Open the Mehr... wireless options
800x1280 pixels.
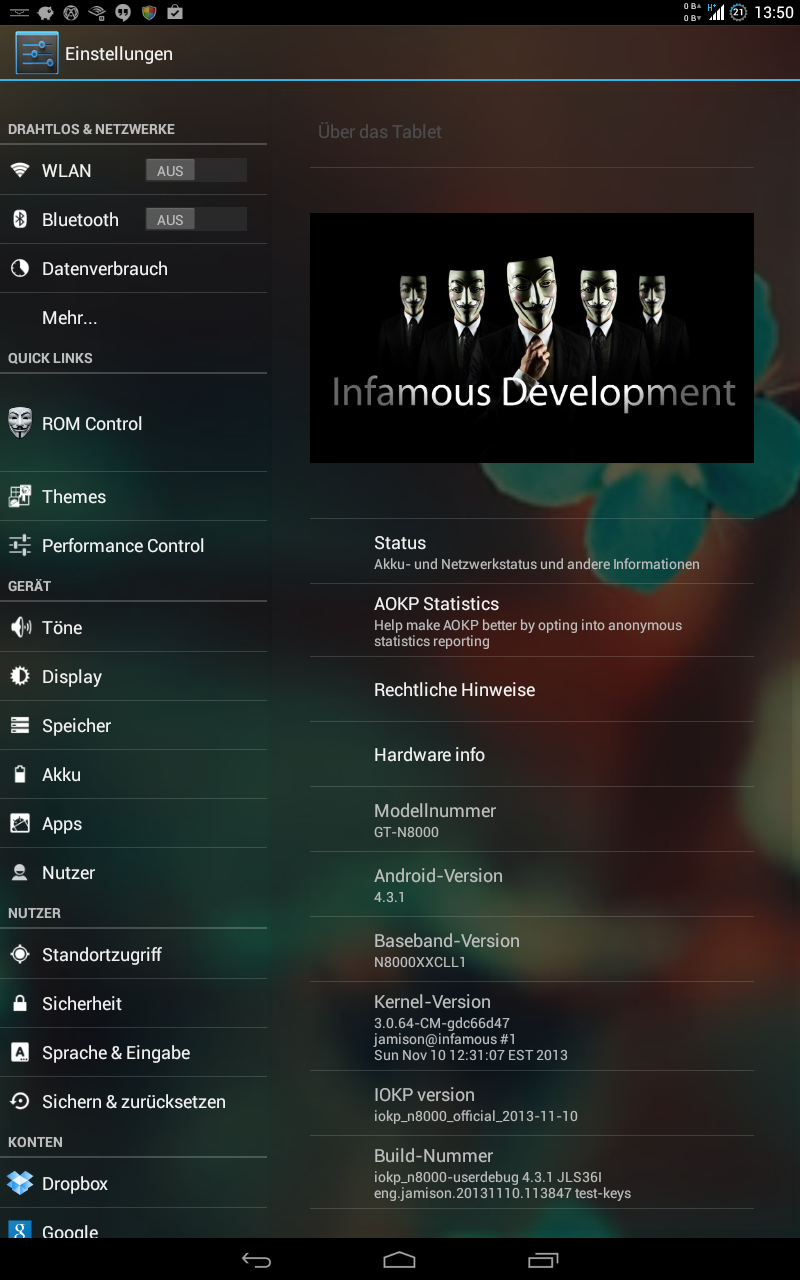point(133,318)
